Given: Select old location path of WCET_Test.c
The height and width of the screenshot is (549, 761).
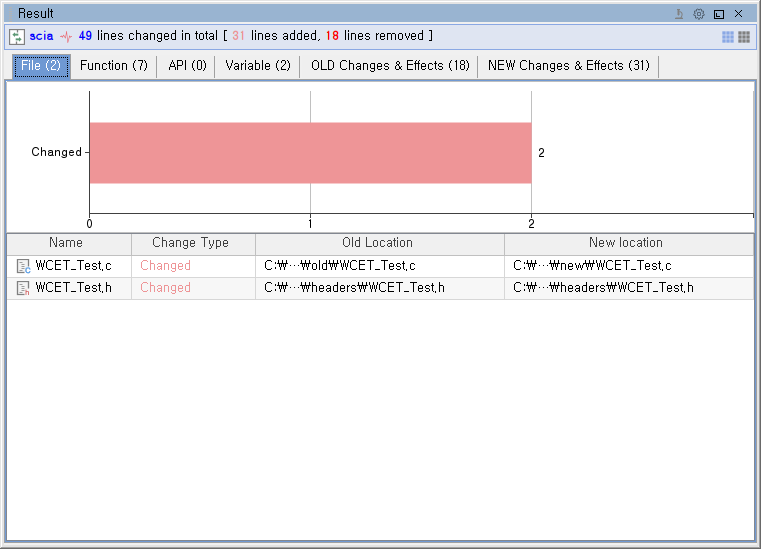Looking at the screenshot, I should [x=340, y=266].
